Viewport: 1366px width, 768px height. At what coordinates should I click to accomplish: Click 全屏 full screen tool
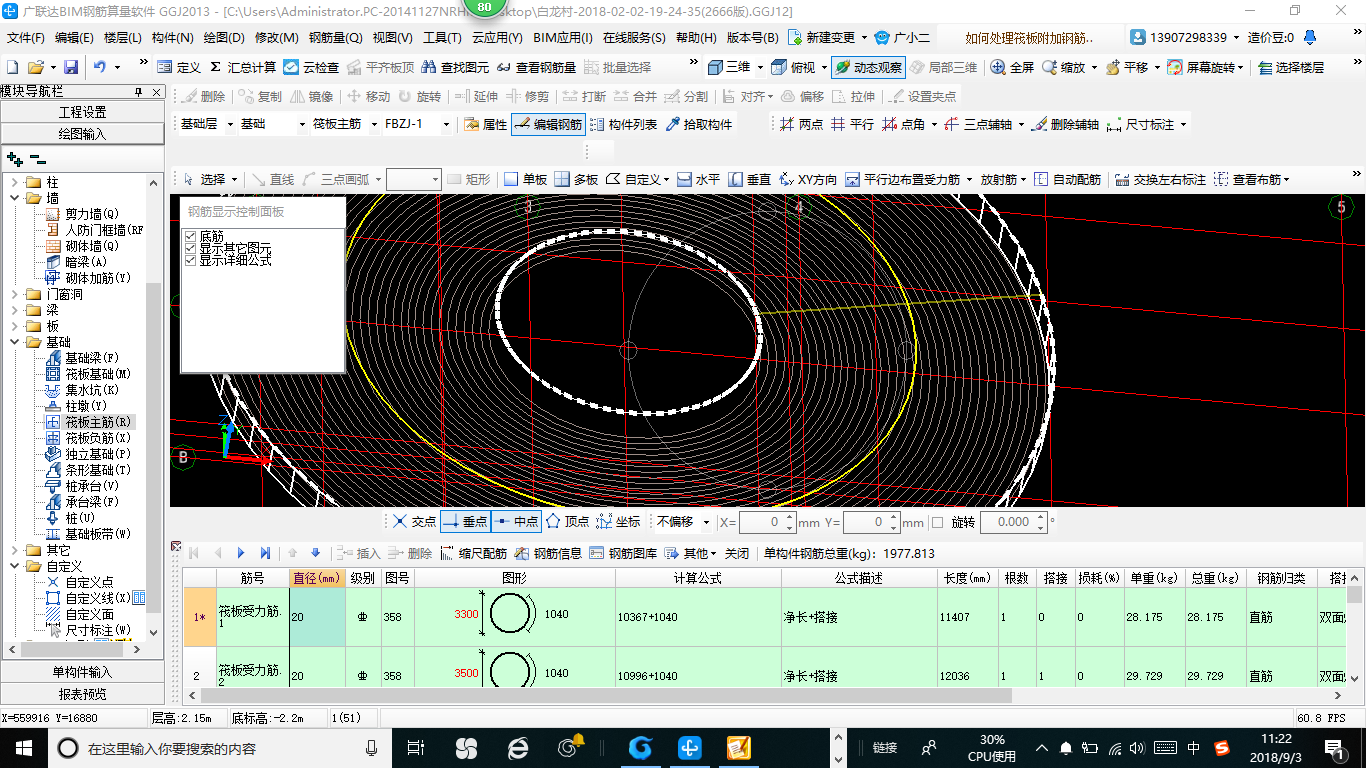(x=1012, y=67)
